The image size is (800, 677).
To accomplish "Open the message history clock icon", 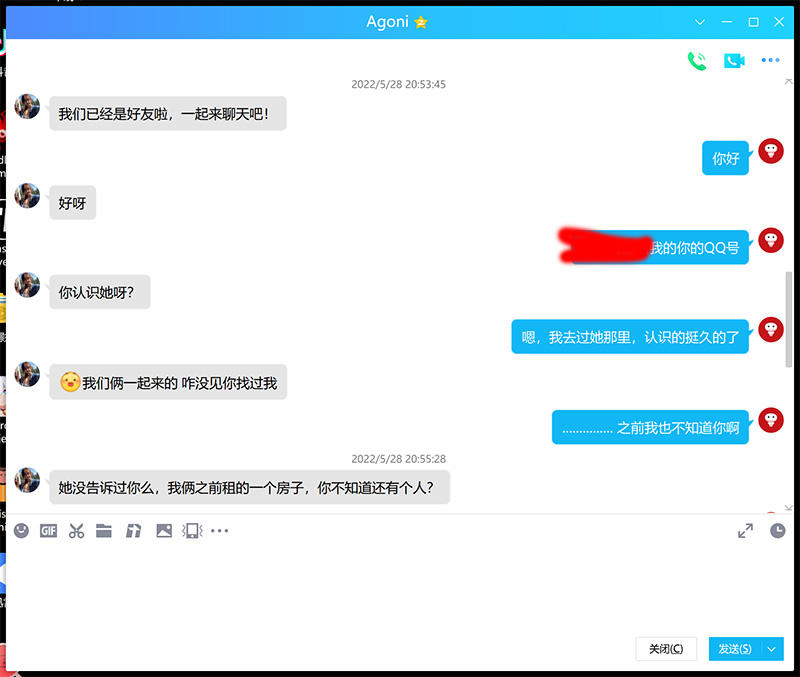I will click(777, 531).
